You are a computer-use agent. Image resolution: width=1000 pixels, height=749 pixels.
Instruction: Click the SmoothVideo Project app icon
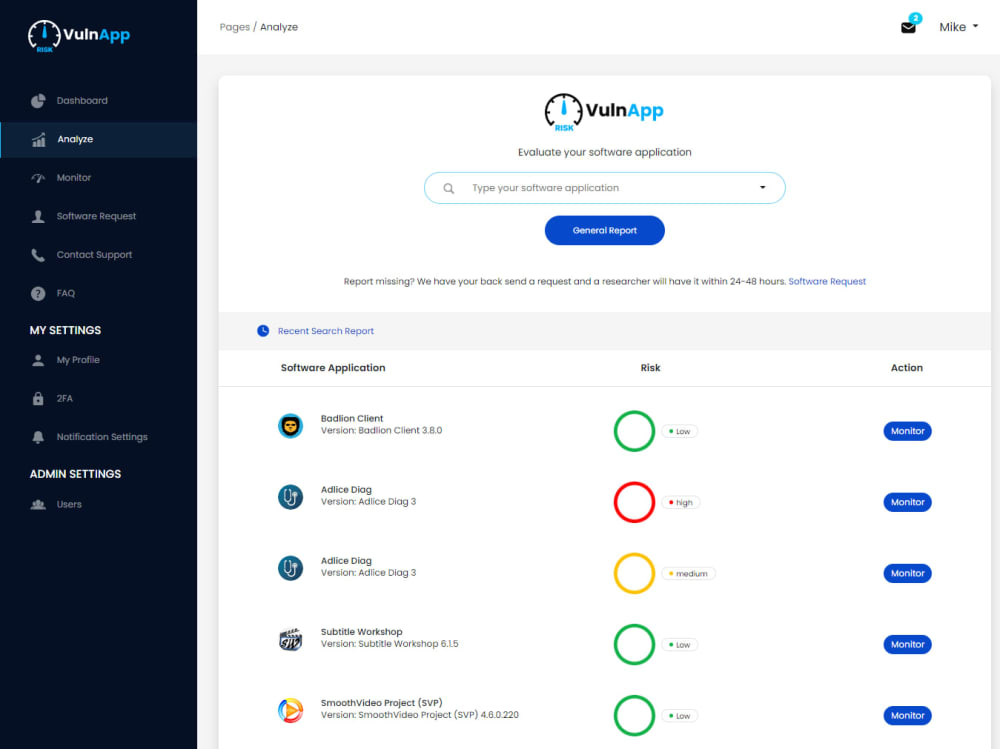[290, 710]
